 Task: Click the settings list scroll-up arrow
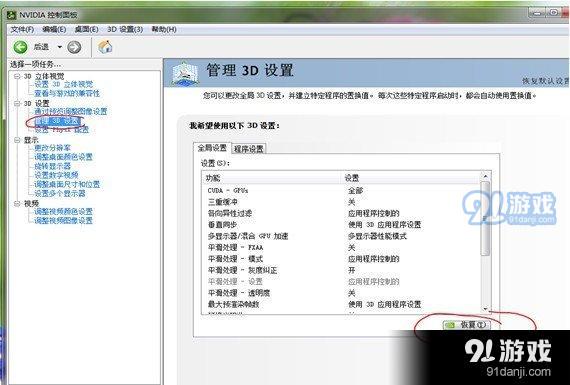[485, 176]
